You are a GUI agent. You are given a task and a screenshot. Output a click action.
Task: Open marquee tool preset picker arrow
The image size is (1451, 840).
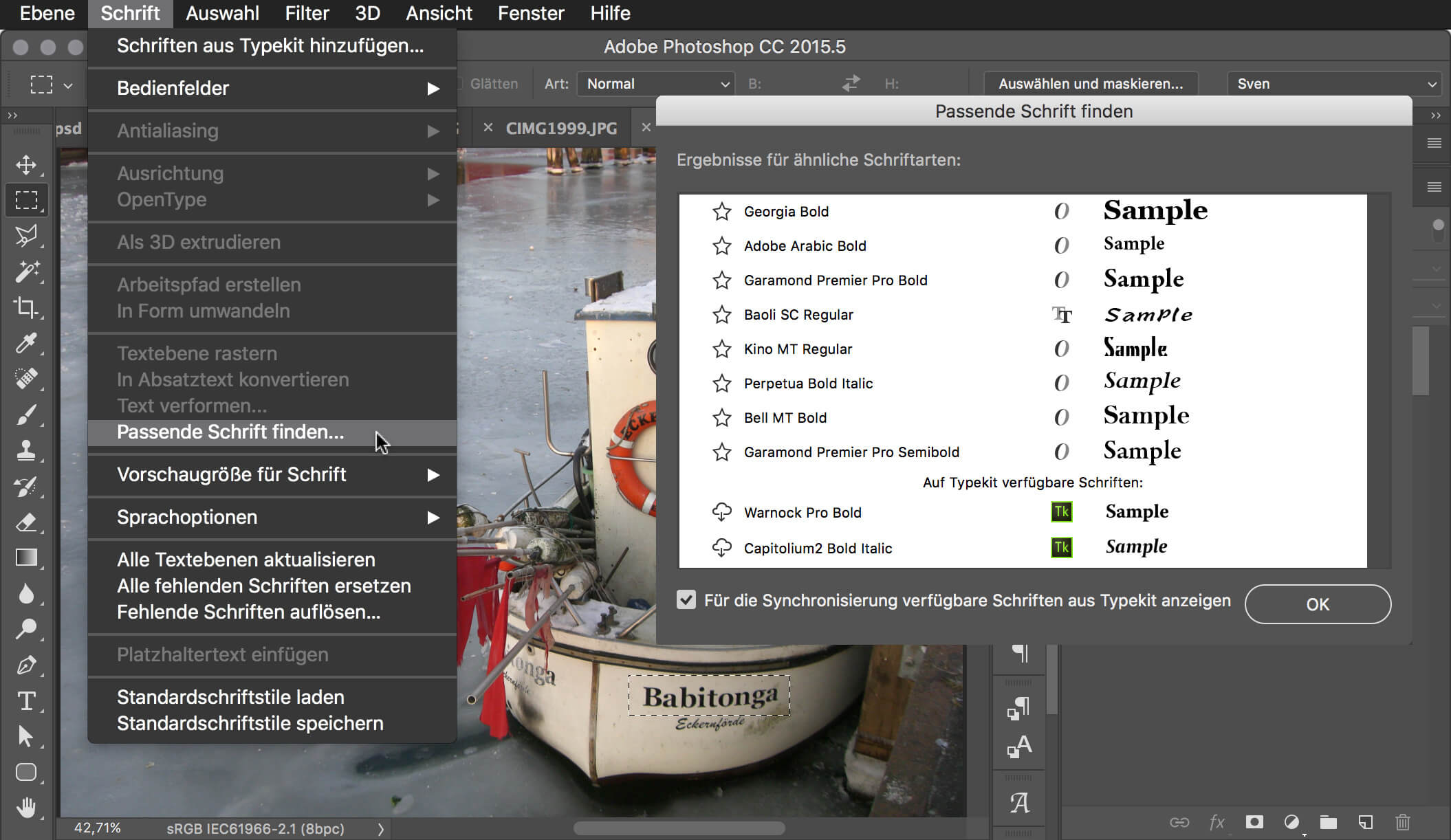coord(68,85)
